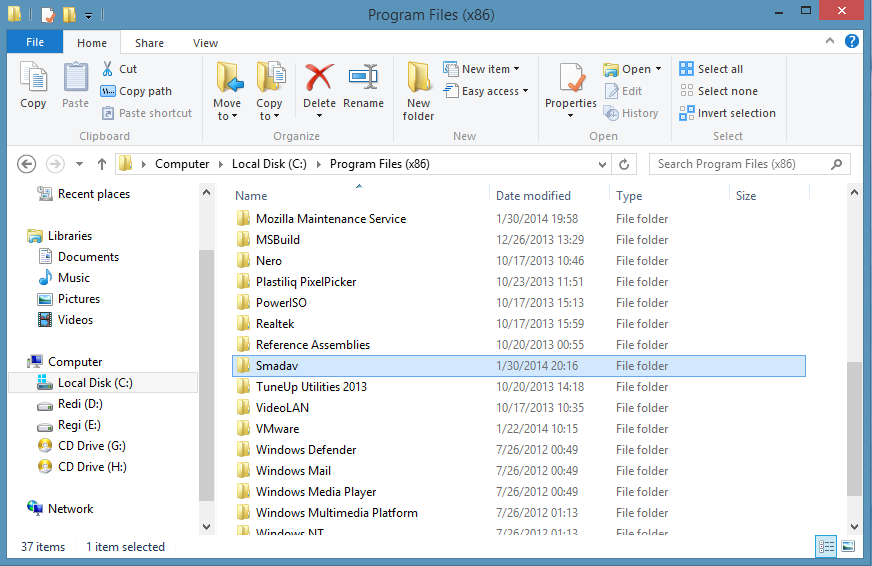Click the navigation pane scroll down arrow
Viewport: 872px width, 566px height.
click(206, 527)
